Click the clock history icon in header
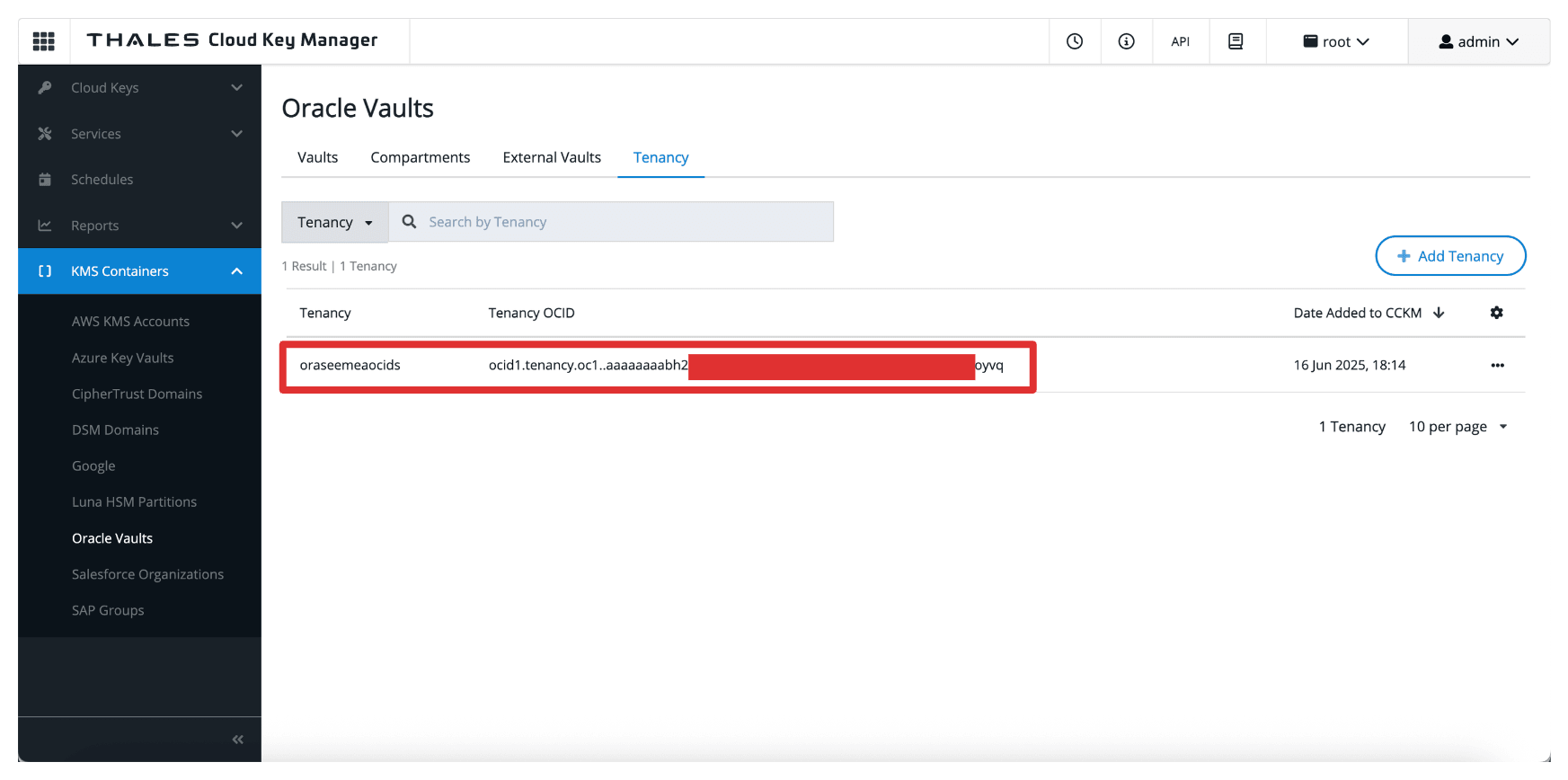This screenshot has width=1568, height=780. [x=1075, y=41]
